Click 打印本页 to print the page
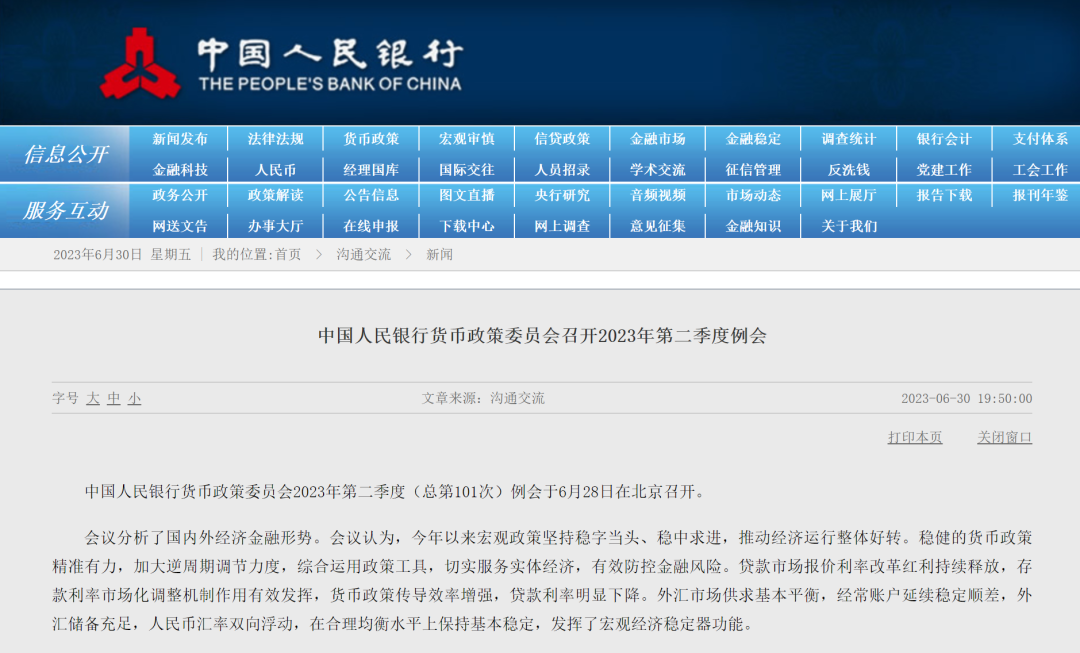The width and height of the screenshot is (1080, 653). [x=915, y=437]
